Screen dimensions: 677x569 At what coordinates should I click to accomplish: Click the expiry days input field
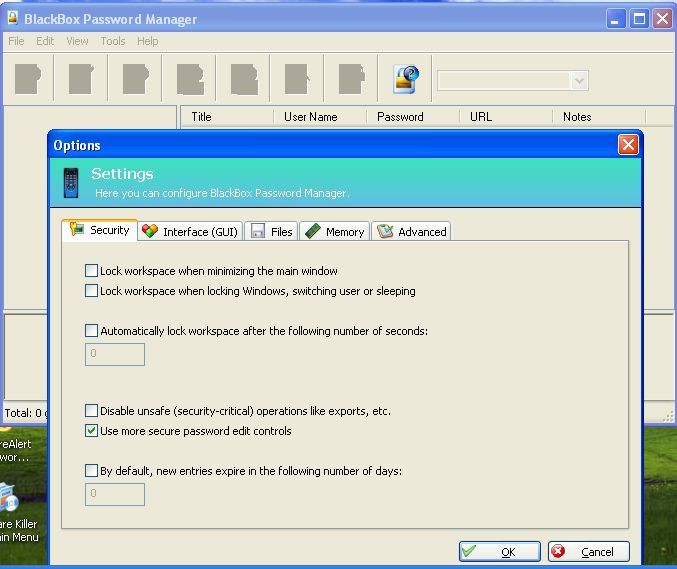[115, 494]
